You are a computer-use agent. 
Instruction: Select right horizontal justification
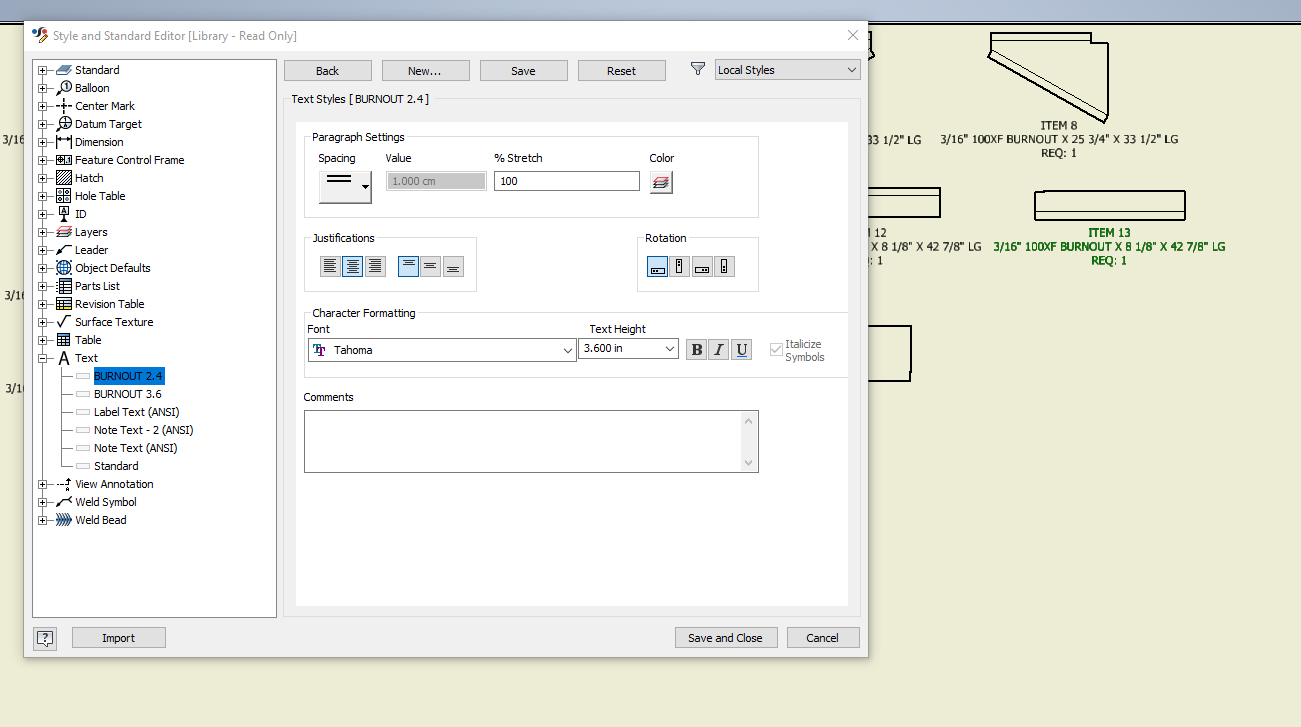(376, 266)
